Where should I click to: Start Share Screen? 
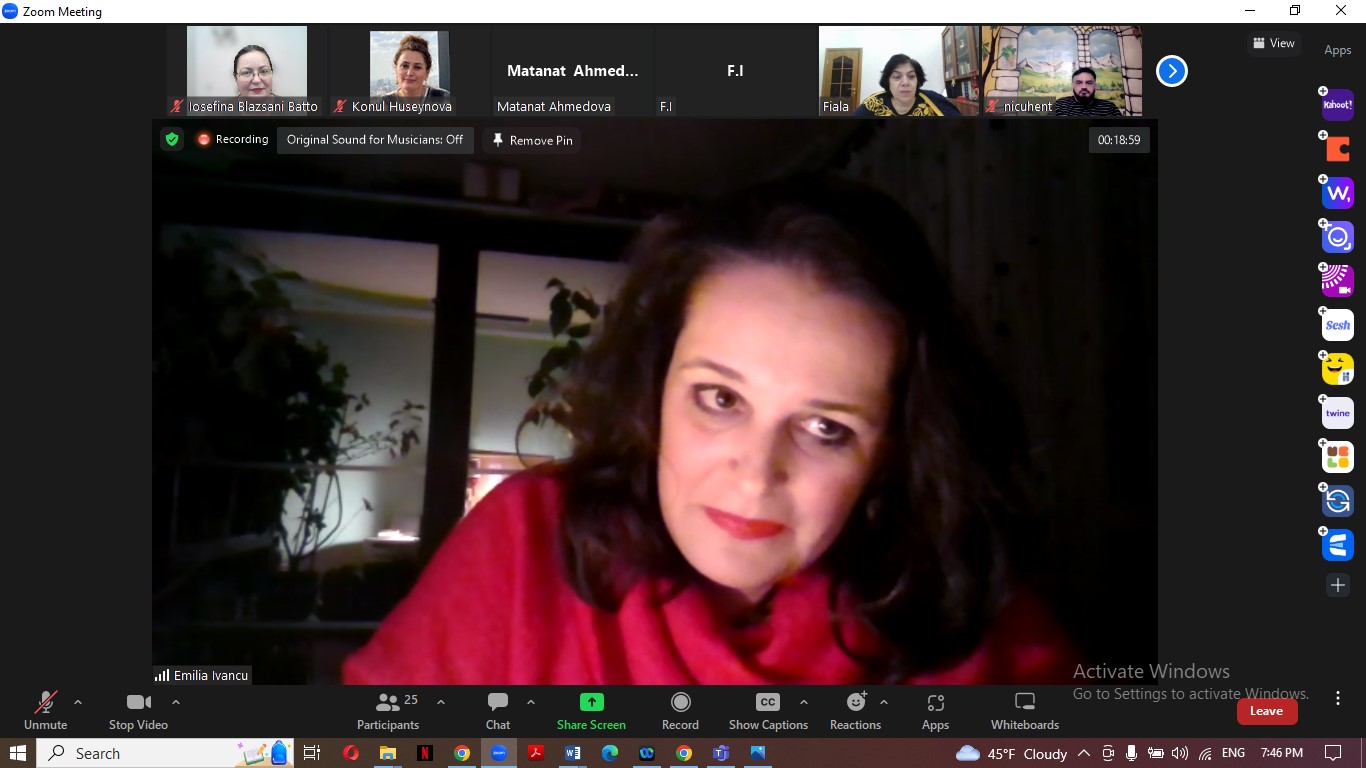point(591,711)
